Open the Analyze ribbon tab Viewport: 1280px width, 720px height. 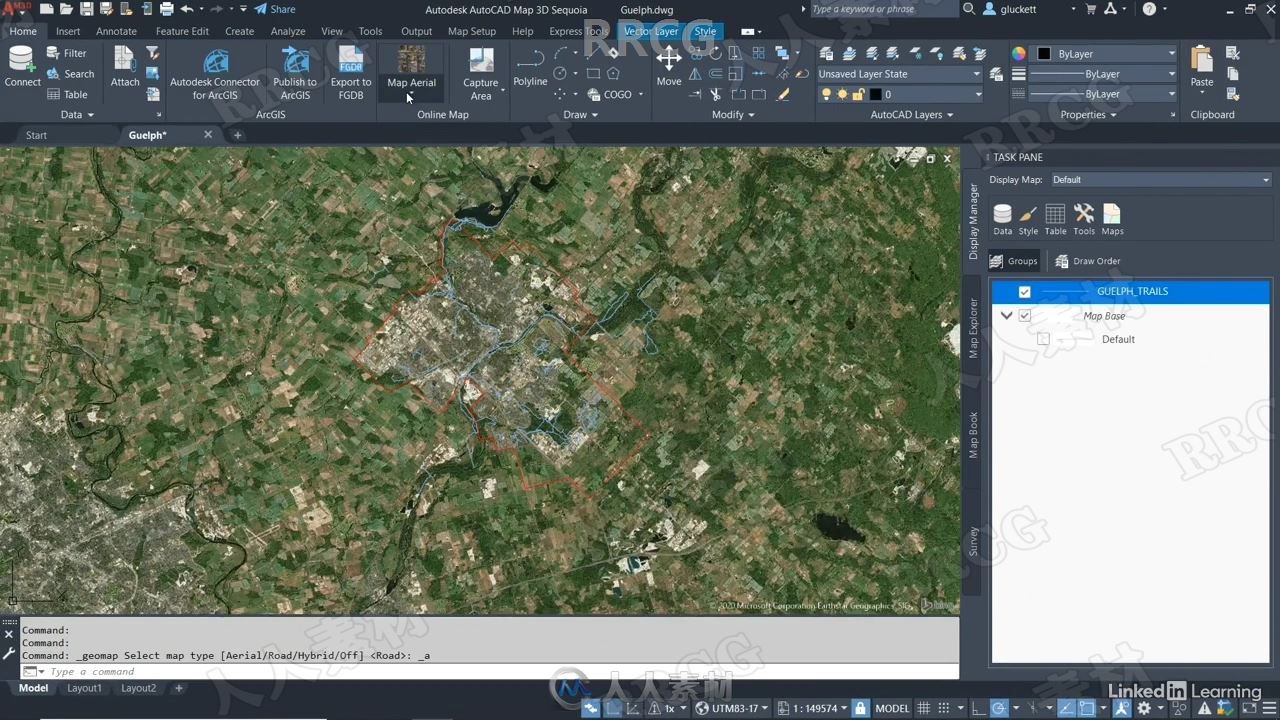288,31
